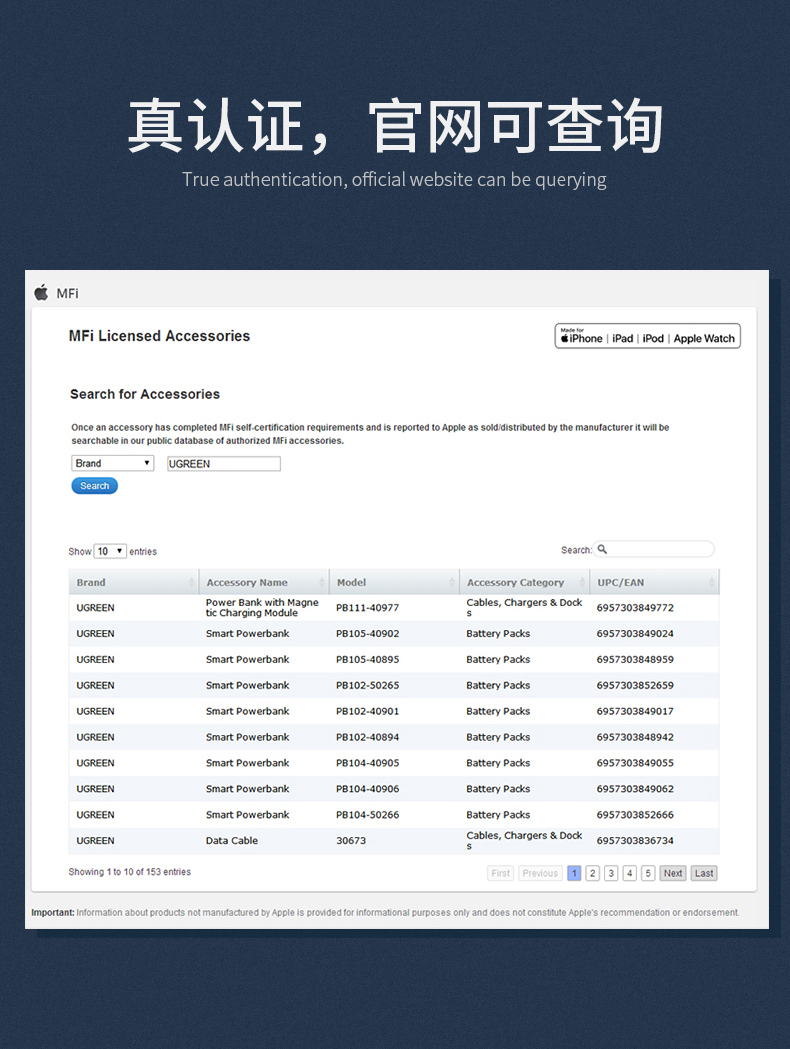The image size is (790, 1049).
Task: Sort table by Accessory Name column
Action: 264,582
